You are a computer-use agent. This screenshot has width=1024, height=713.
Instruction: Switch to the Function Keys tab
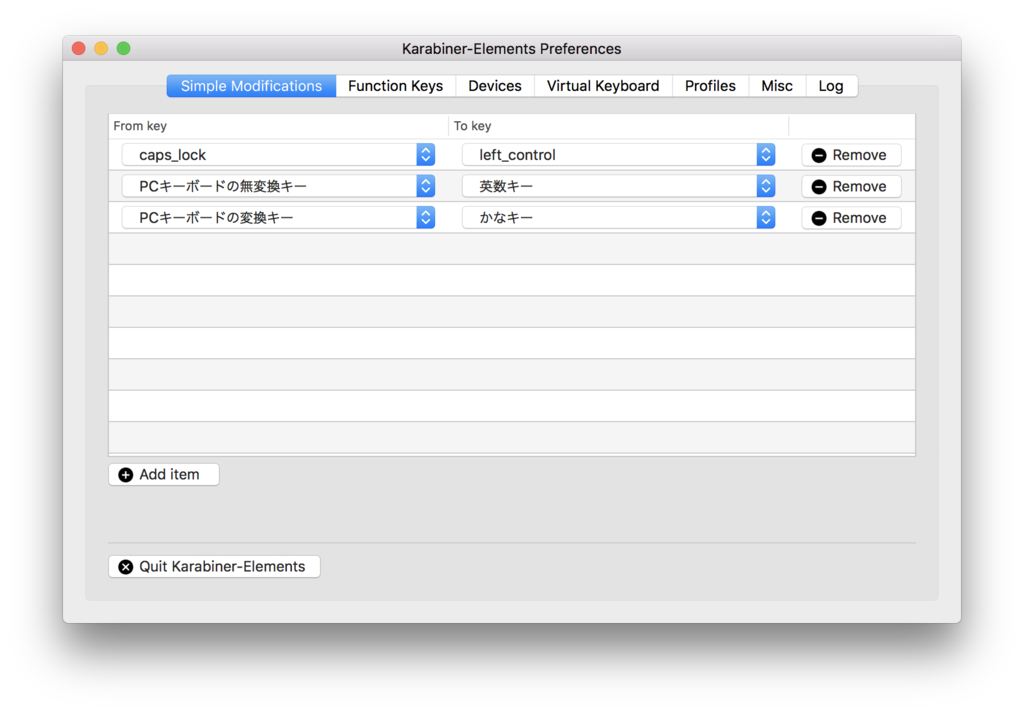click(395, 86)
